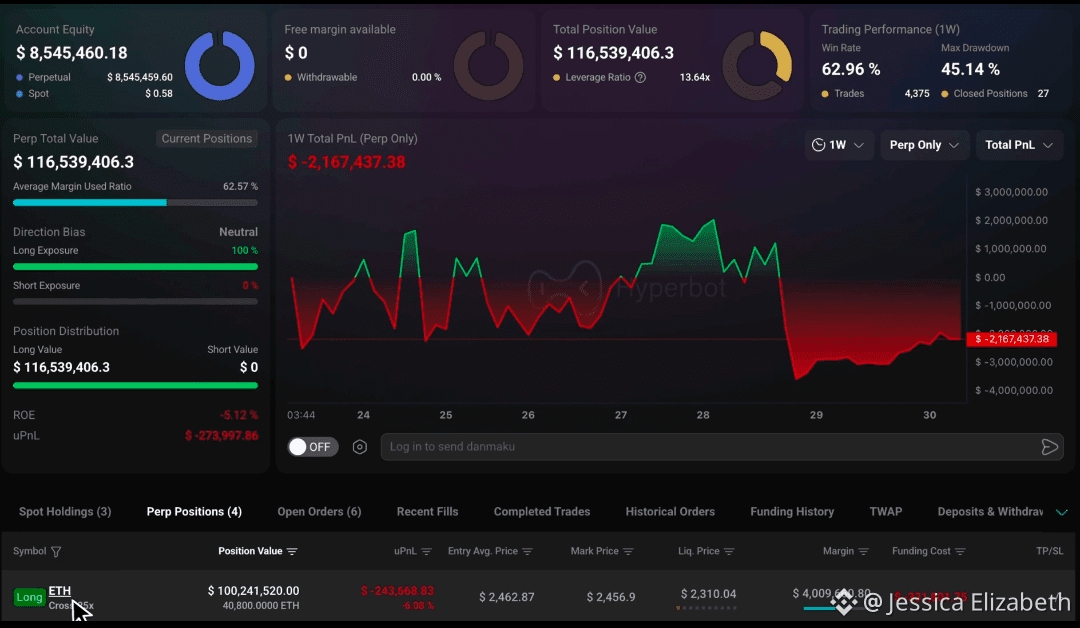Open the Total PnL dropdown
The image size is (1080, 628).
[x=1019, y=145]
